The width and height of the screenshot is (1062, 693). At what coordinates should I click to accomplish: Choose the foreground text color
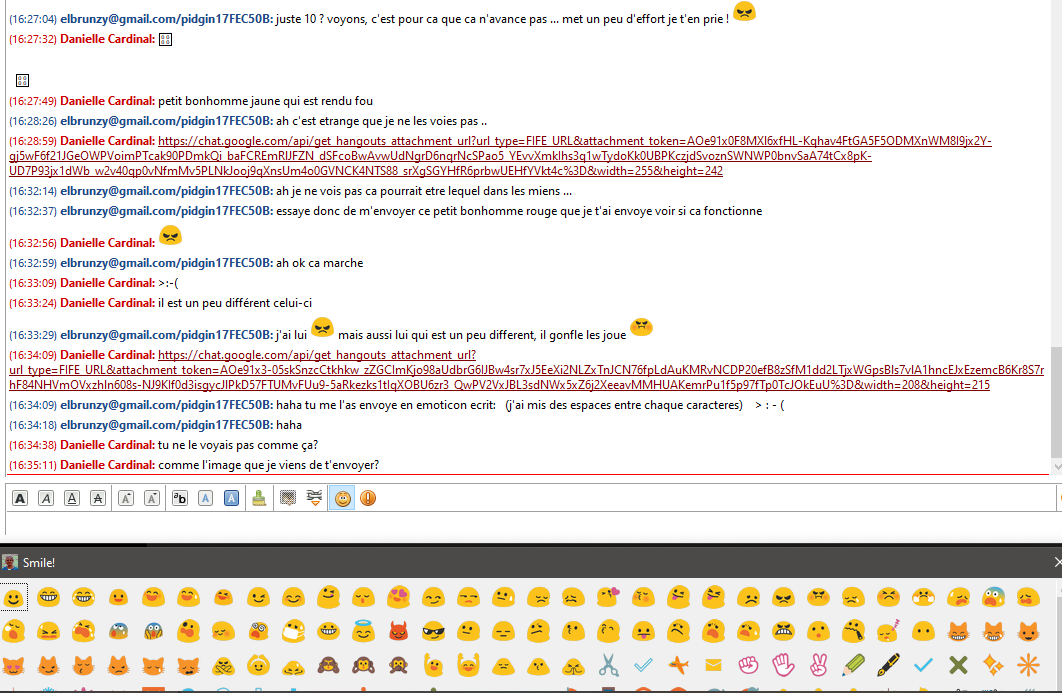tap(205, 499)
